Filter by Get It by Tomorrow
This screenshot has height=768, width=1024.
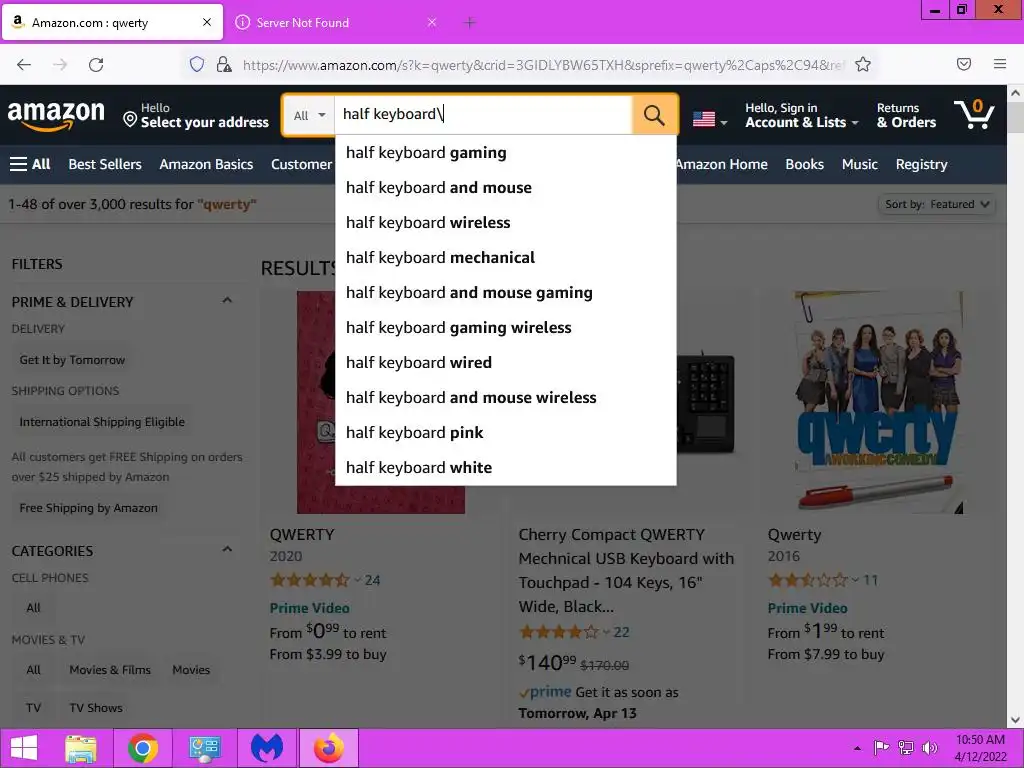(x=72, y=360)
